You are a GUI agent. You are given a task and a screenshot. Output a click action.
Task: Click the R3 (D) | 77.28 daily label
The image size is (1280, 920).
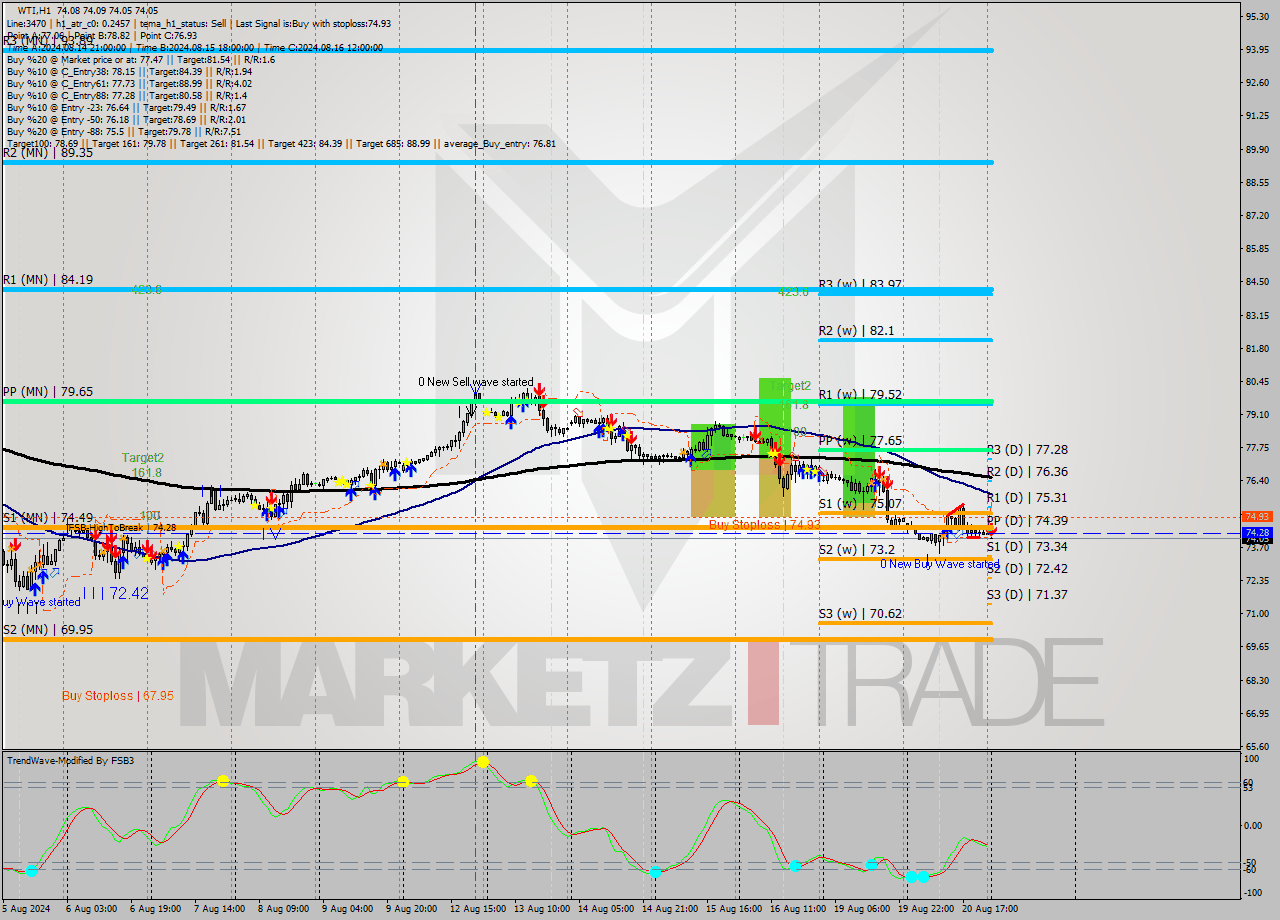coord(1027,450)
